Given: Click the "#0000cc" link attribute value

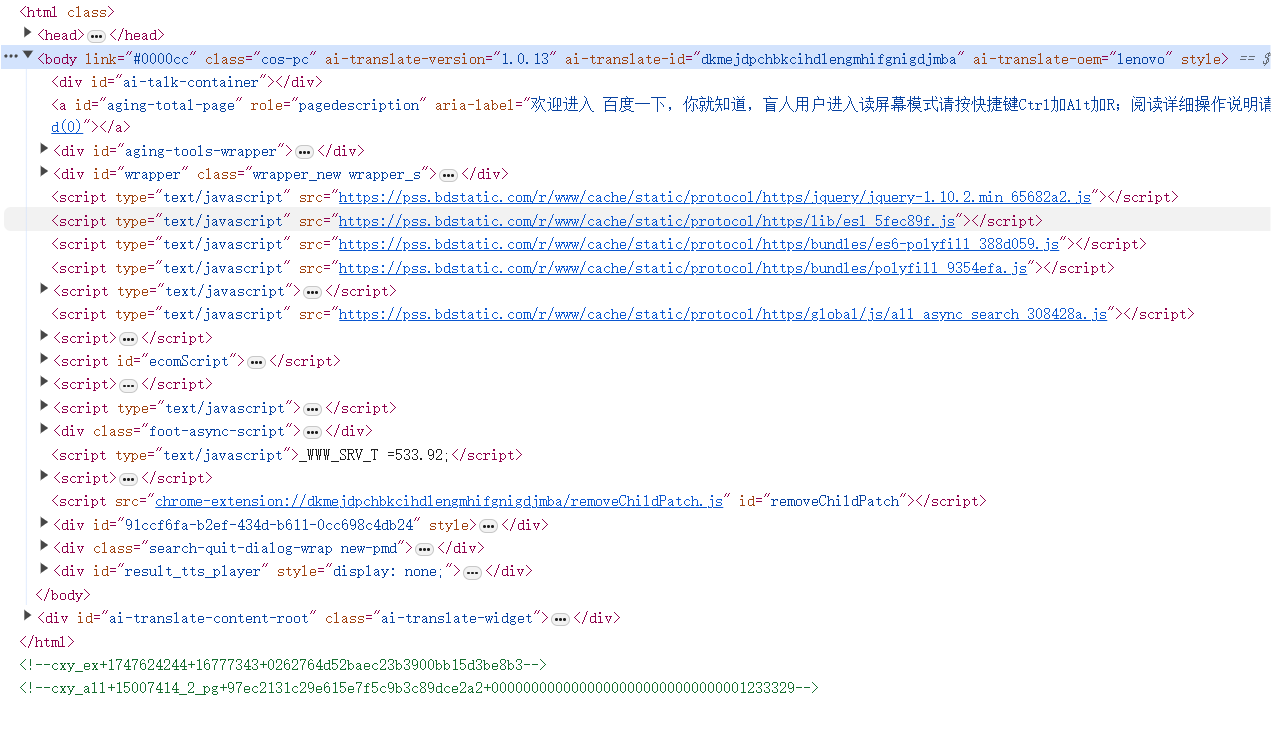Looking at the screenshot, I should 159,59.
